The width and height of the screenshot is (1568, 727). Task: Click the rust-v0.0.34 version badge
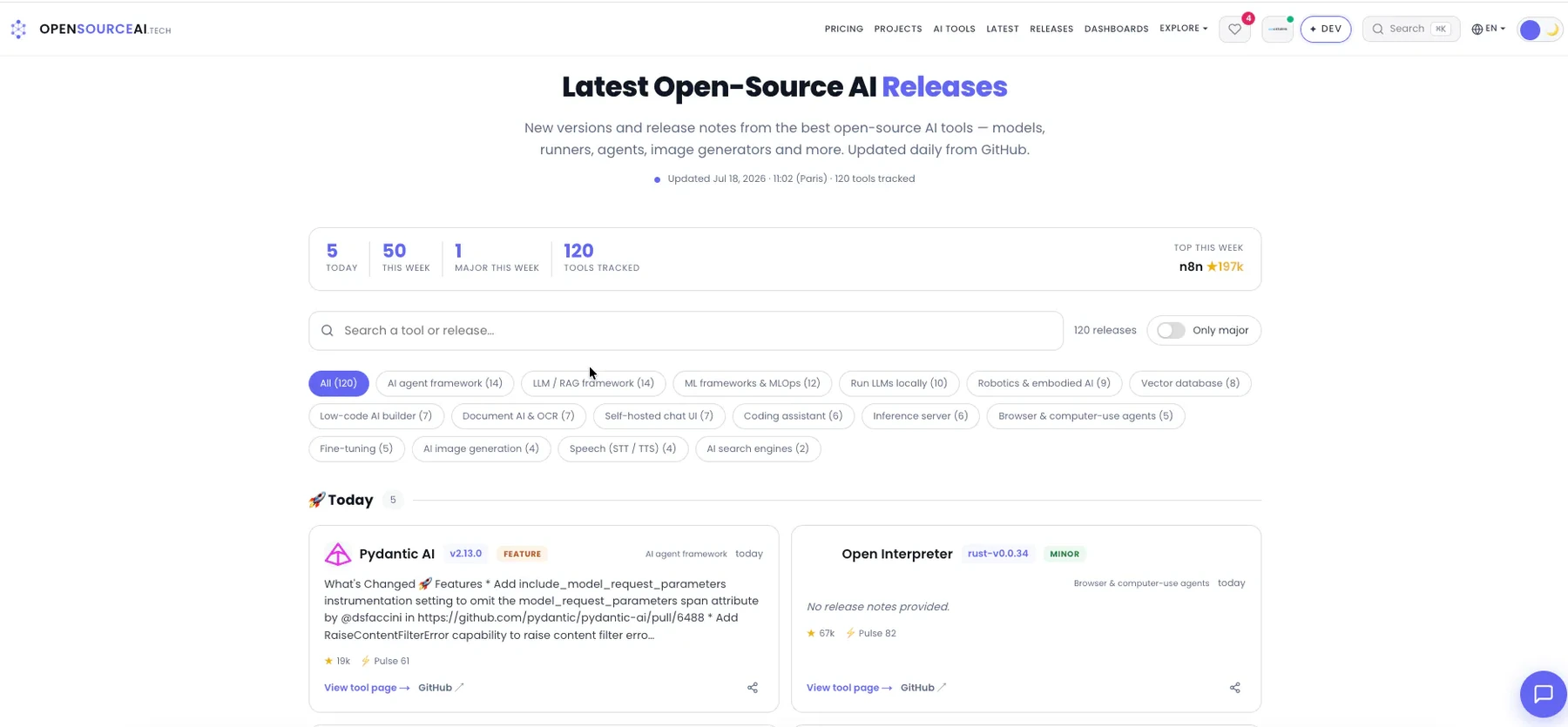click(x=997, y=554)
